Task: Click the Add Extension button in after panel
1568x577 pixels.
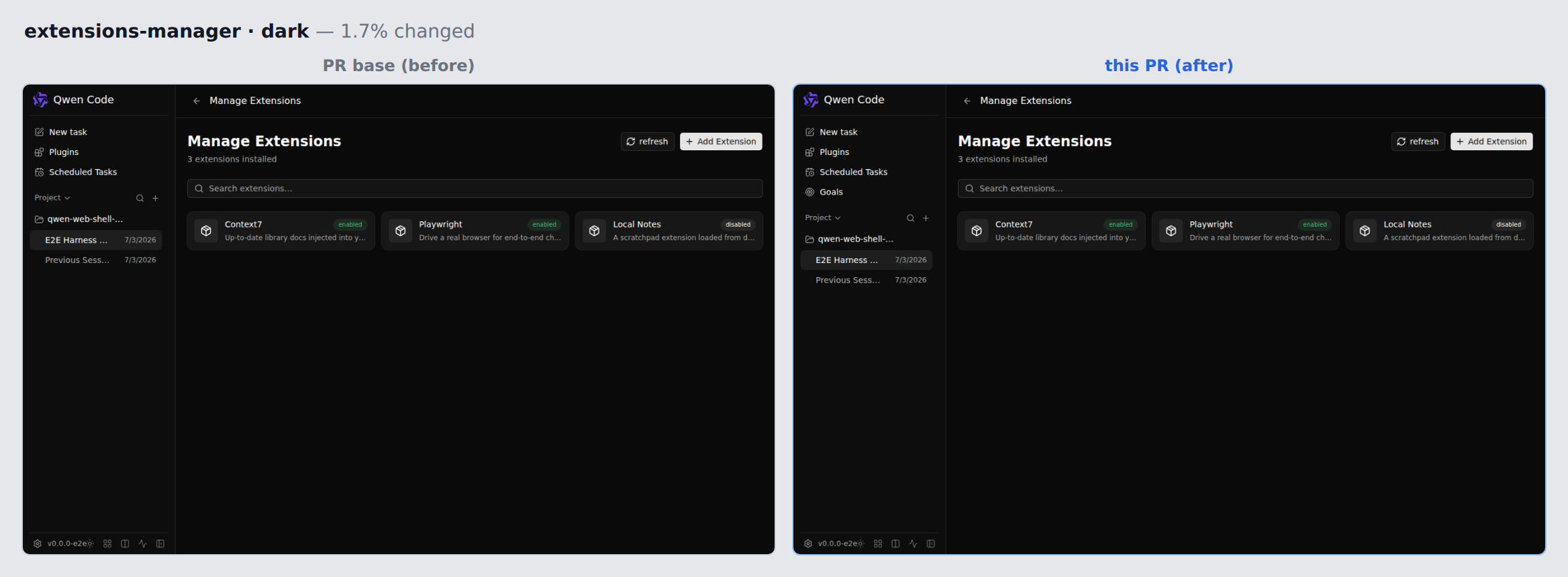Action: [x=1491, y=142]
